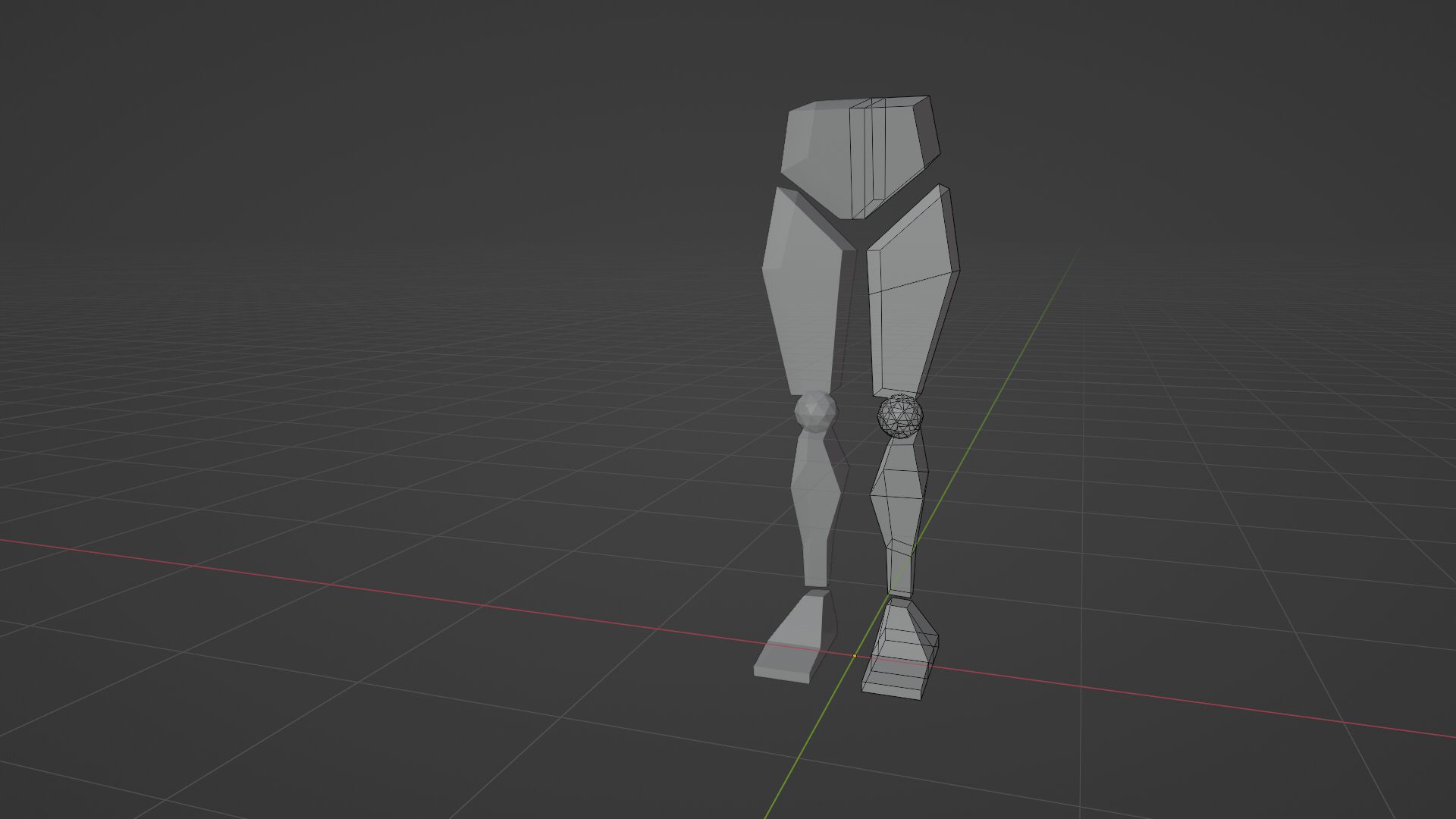Image resolution: width=1456 pixels, height=819 pixels.
Task: Click the orange object origin dot
Action: (855, 656)
